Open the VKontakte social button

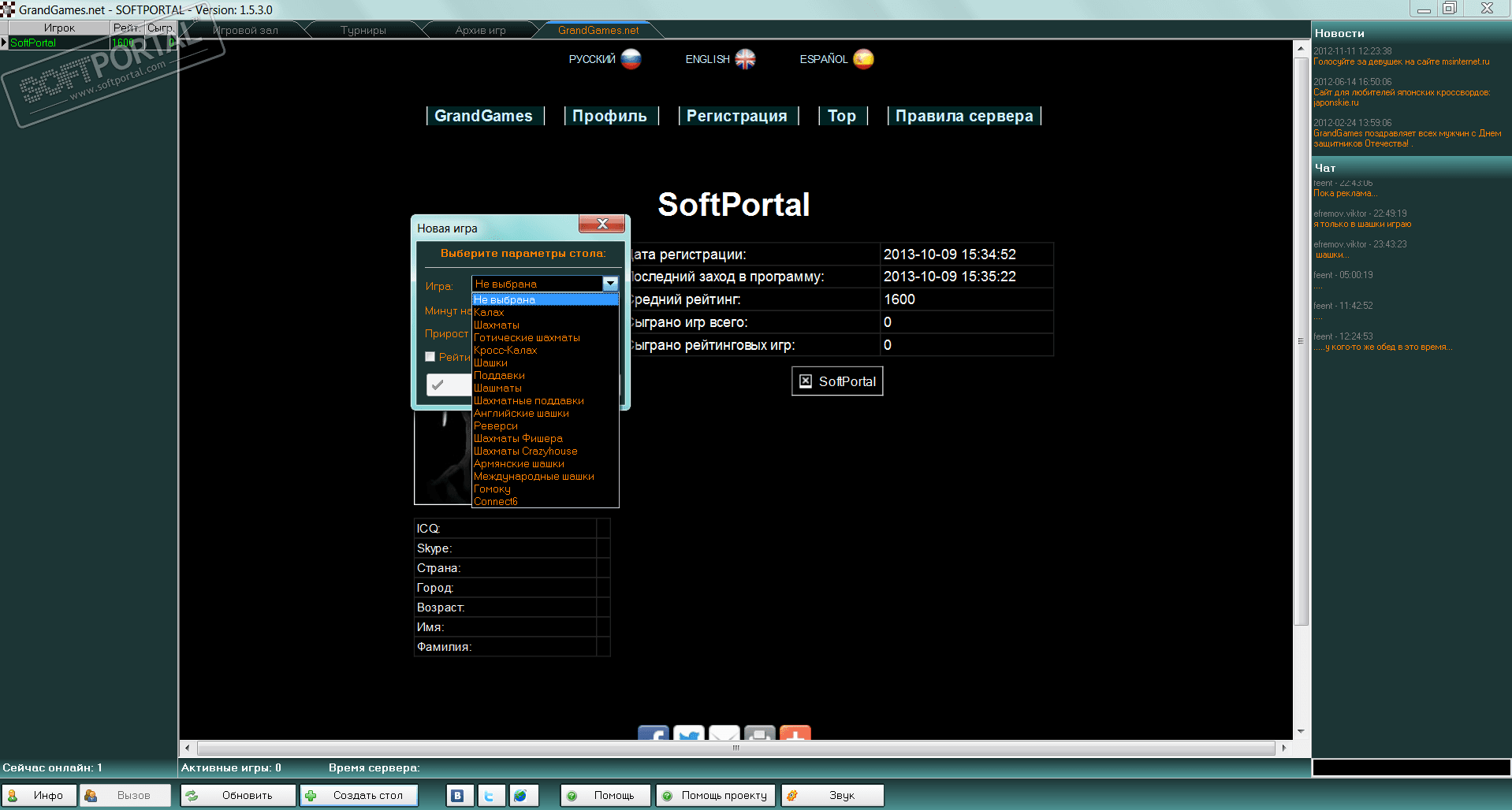click(x=458, y=796)
